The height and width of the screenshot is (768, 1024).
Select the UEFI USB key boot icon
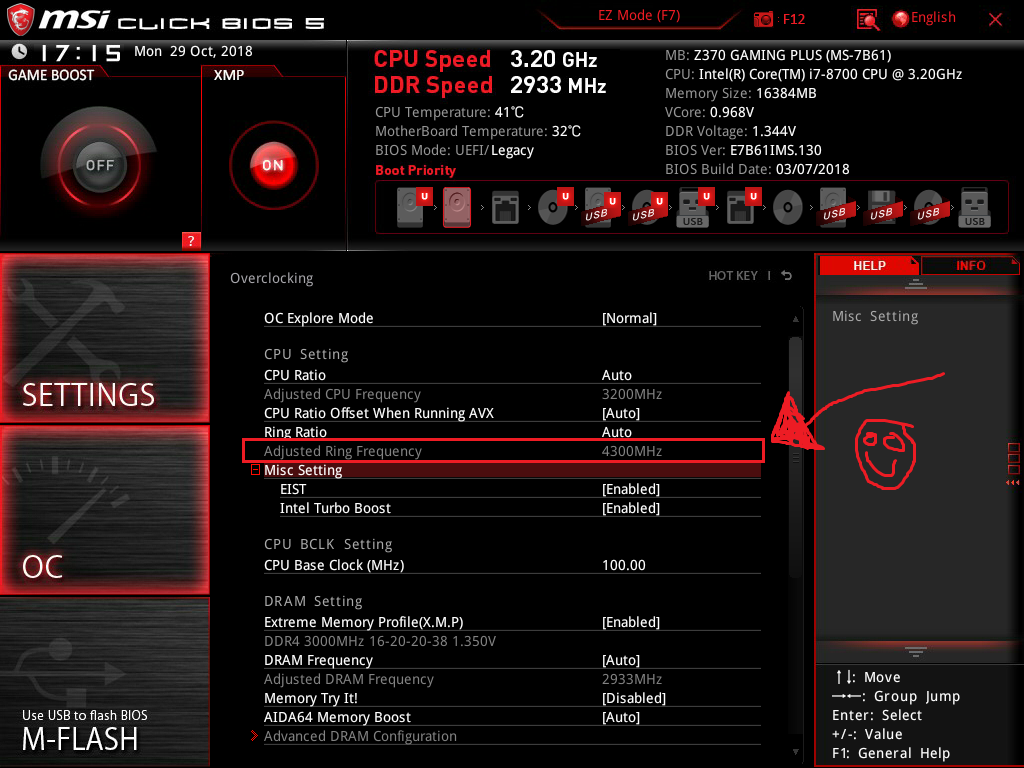click(695, 207)
